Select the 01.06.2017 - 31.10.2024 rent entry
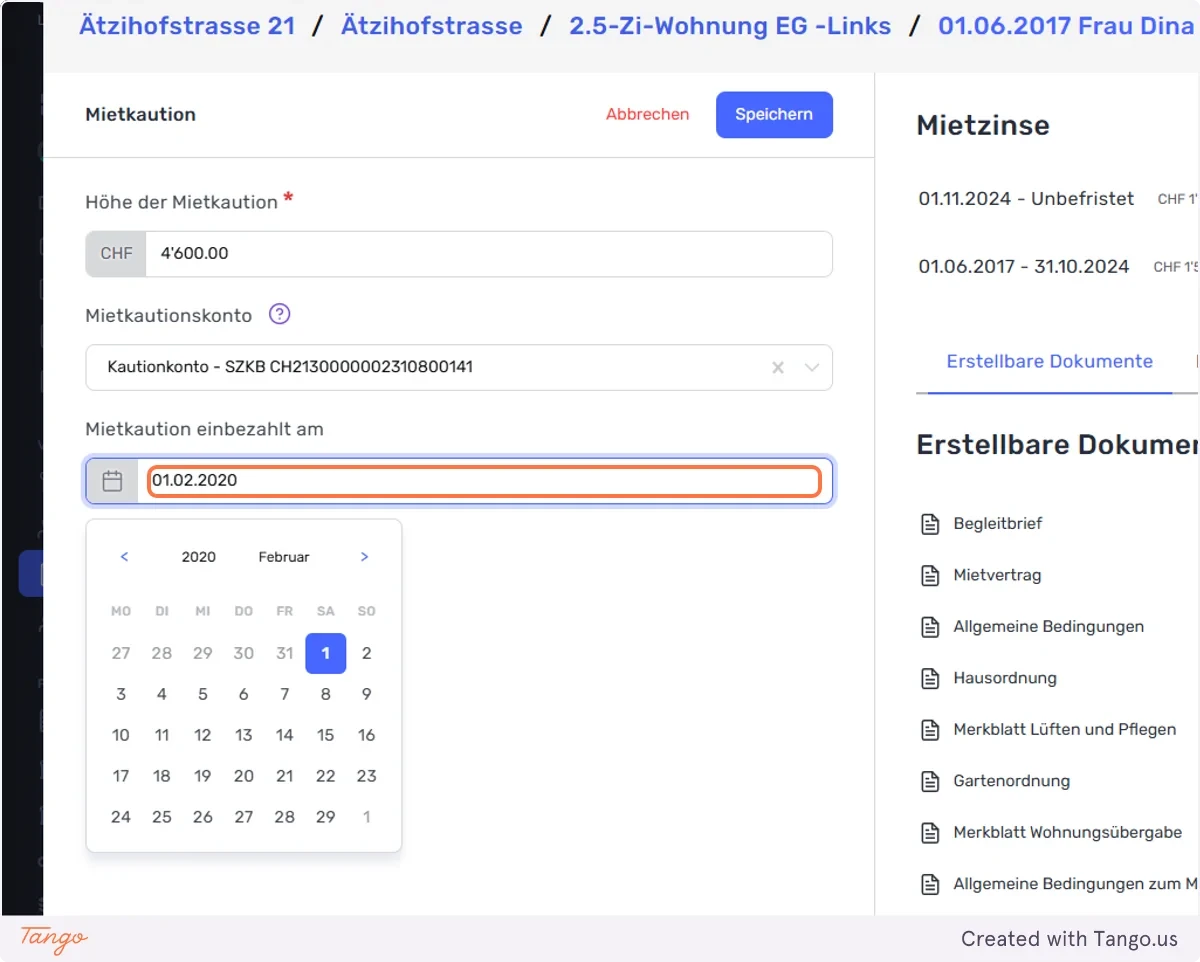1200x962 pixels. pos(1024,267)
